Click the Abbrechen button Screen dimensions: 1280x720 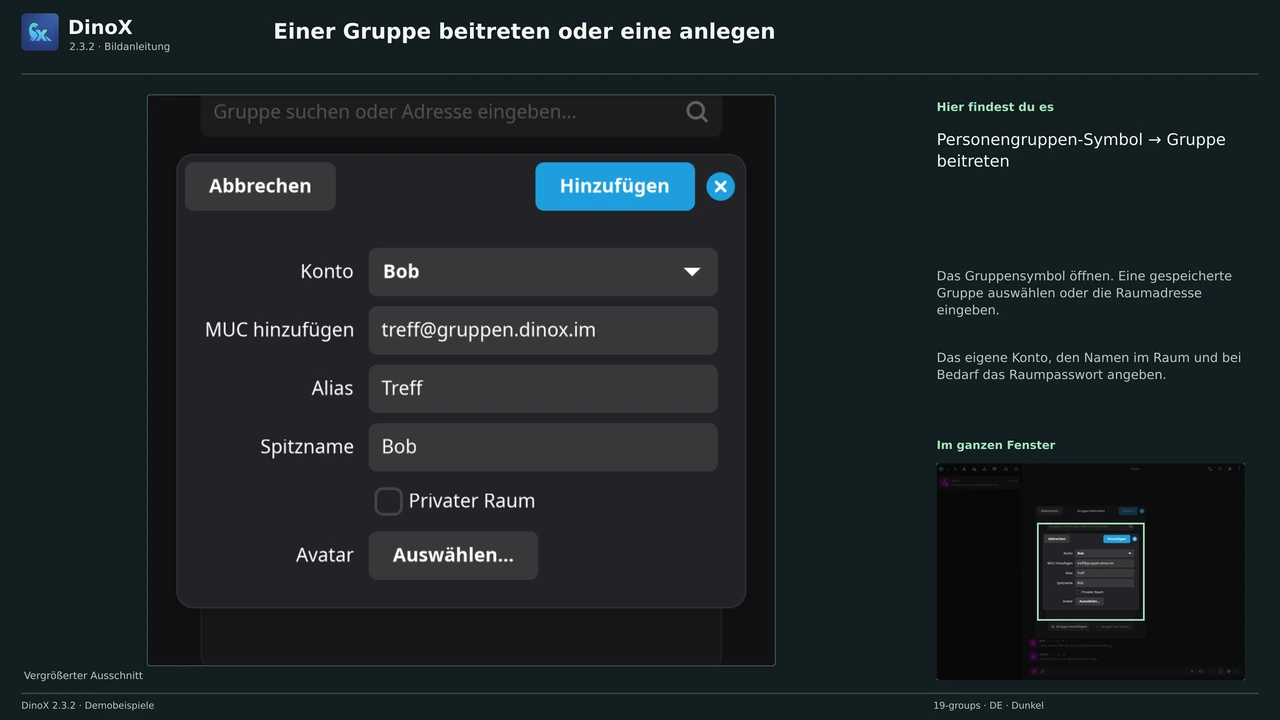click(x=260, y=186)
